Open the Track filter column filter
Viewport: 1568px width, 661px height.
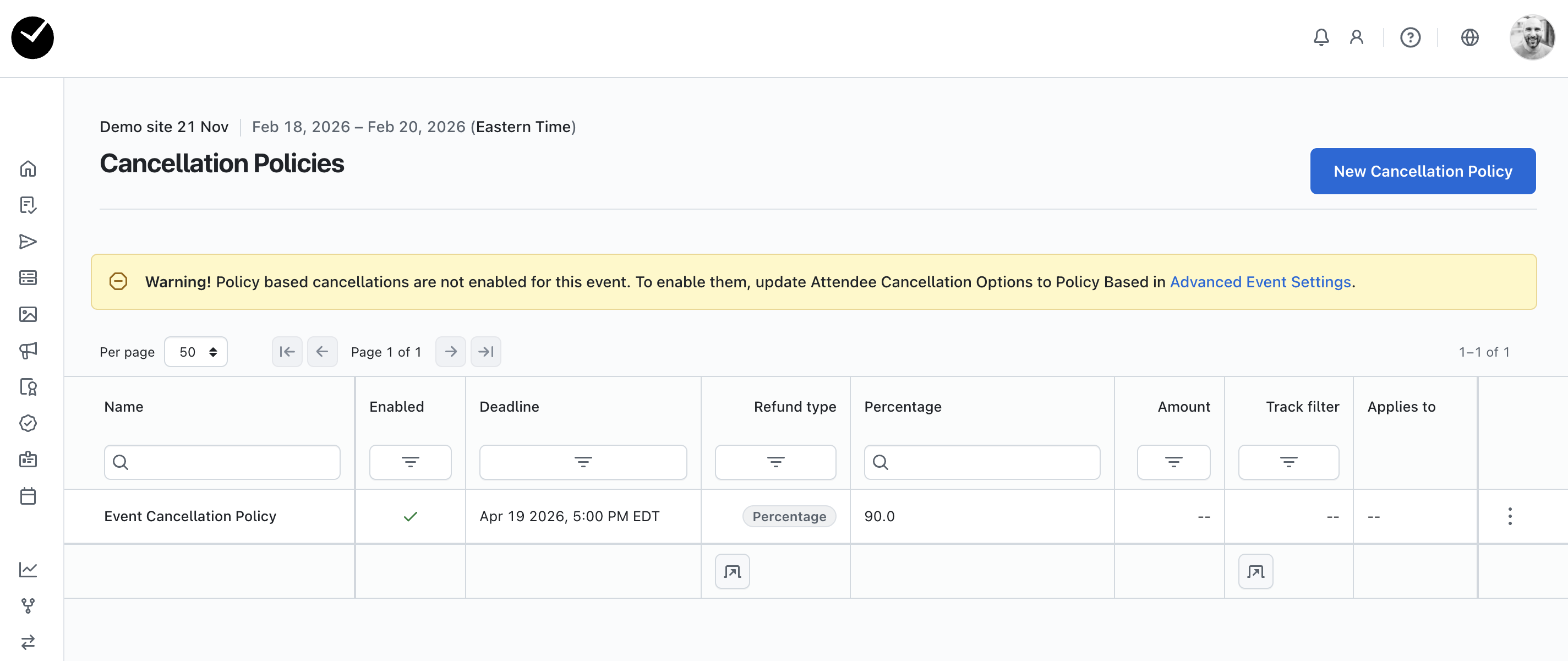[x=1288, y=462]
